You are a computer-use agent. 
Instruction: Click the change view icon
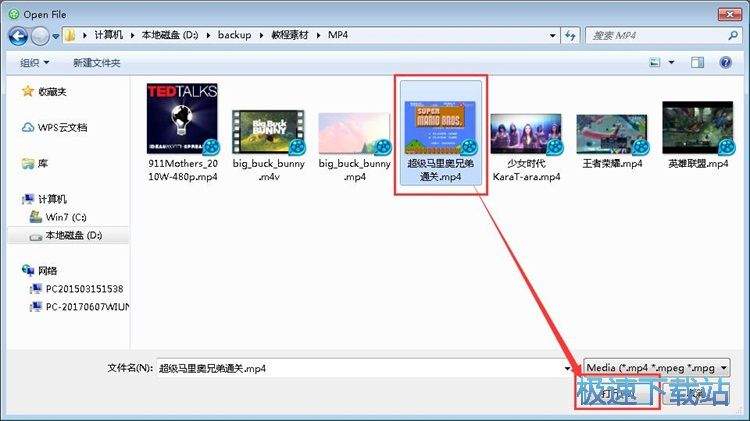pos(655,63)
